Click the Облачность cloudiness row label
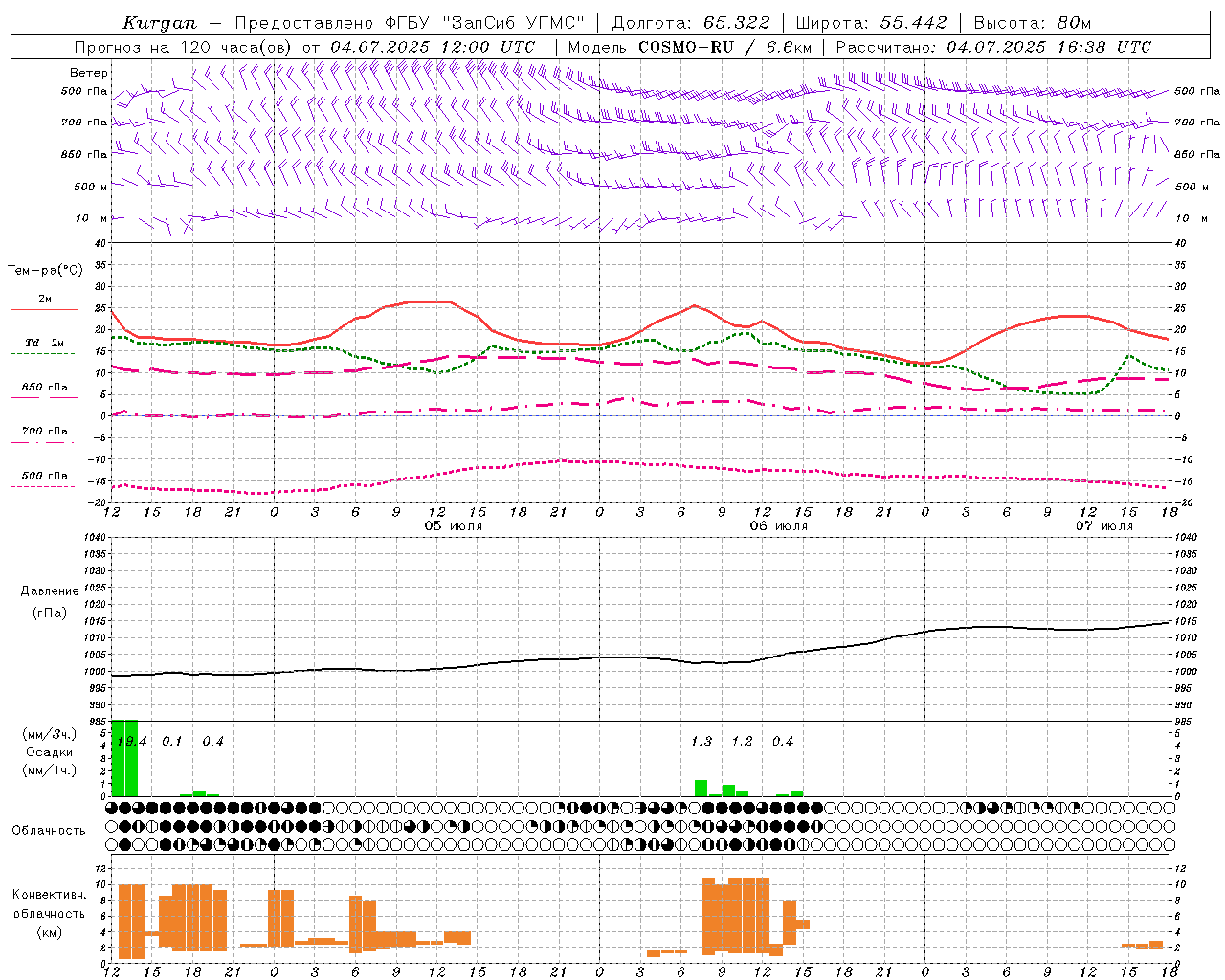The height and width of the screenshot is (980, 1225). 49,830
